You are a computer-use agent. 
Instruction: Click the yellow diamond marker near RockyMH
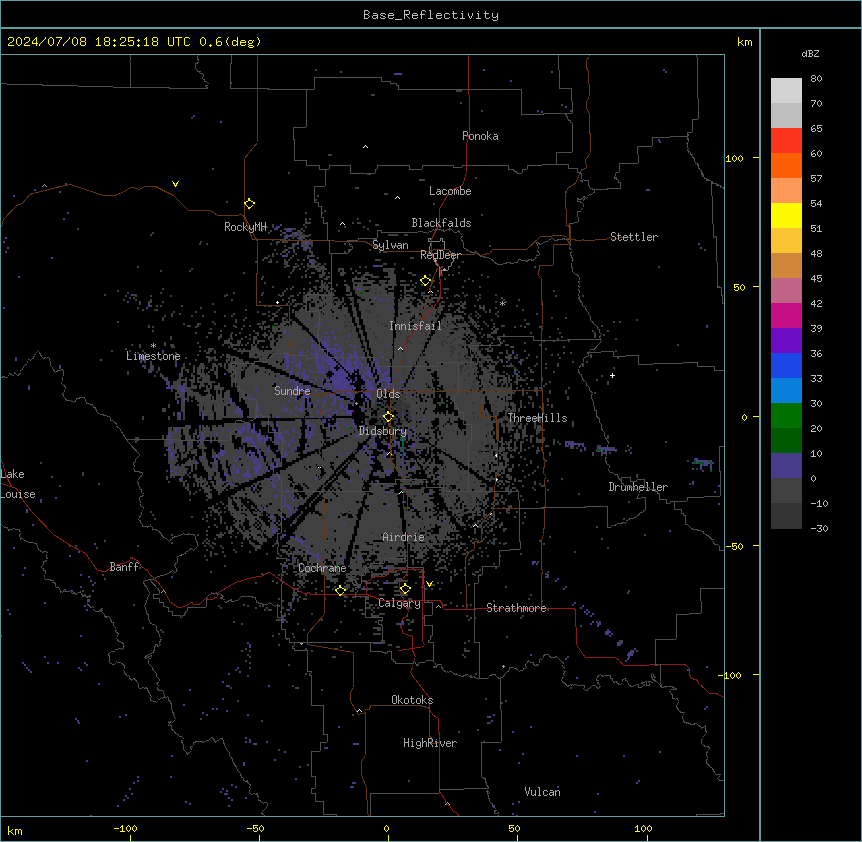(x=249, y=204)
